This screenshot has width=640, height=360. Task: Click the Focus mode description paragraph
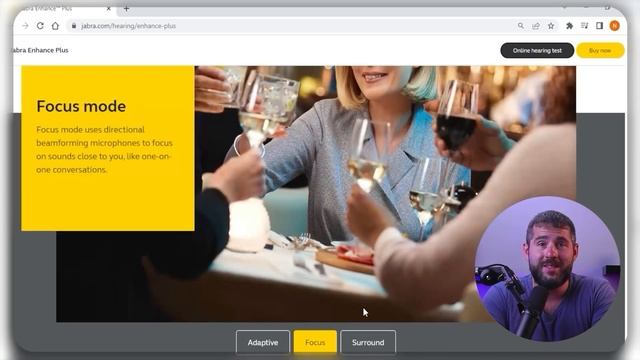click(104, 149)
